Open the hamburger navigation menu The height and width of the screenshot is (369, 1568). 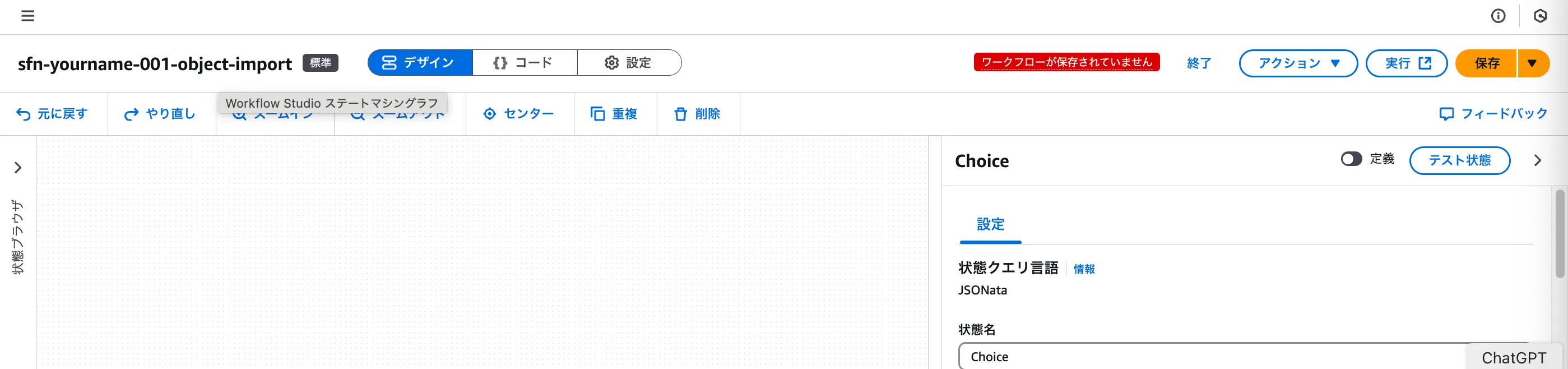point(27,16)
